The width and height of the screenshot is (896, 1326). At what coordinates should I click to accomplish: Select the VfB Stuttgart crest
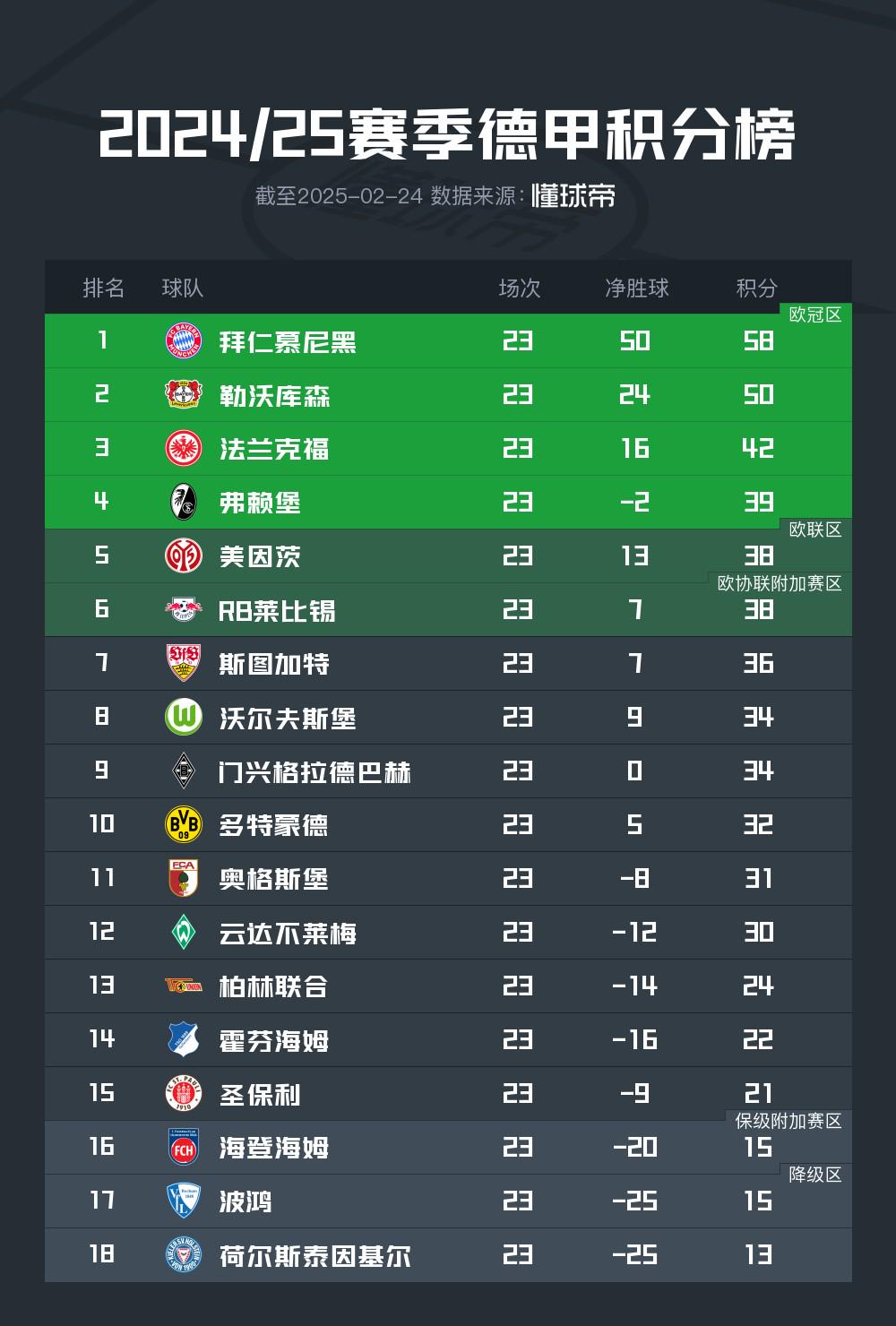(x=184, y=664)
